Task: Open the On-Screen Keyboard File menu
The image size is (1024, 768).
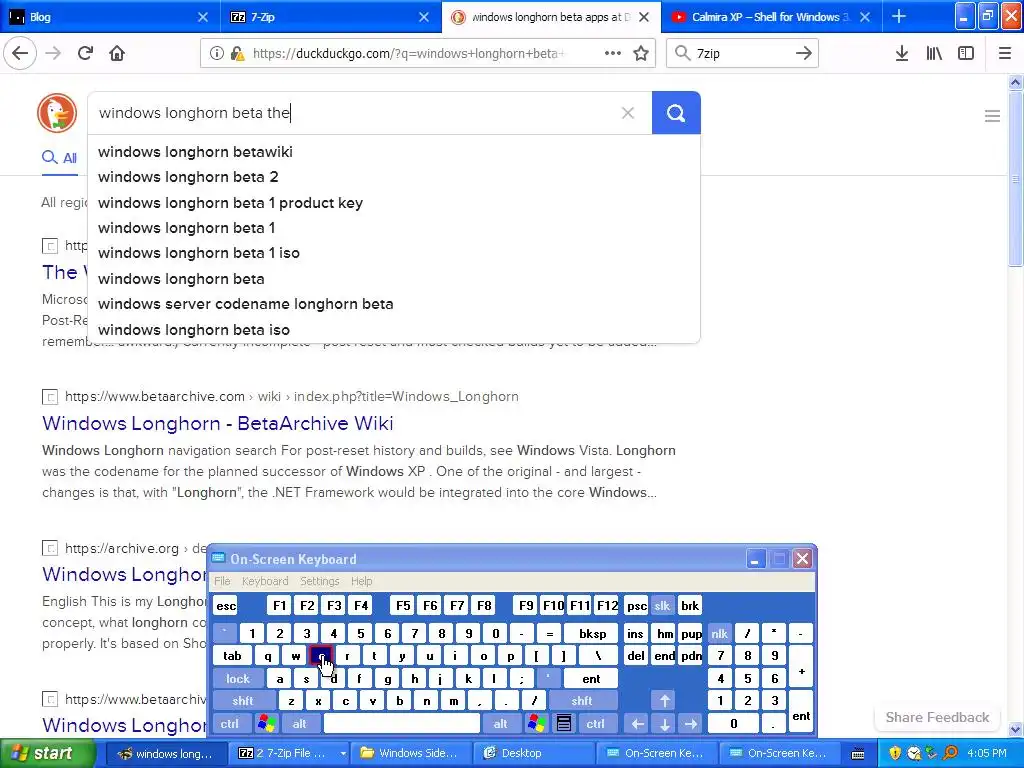Action: (222, 581)
